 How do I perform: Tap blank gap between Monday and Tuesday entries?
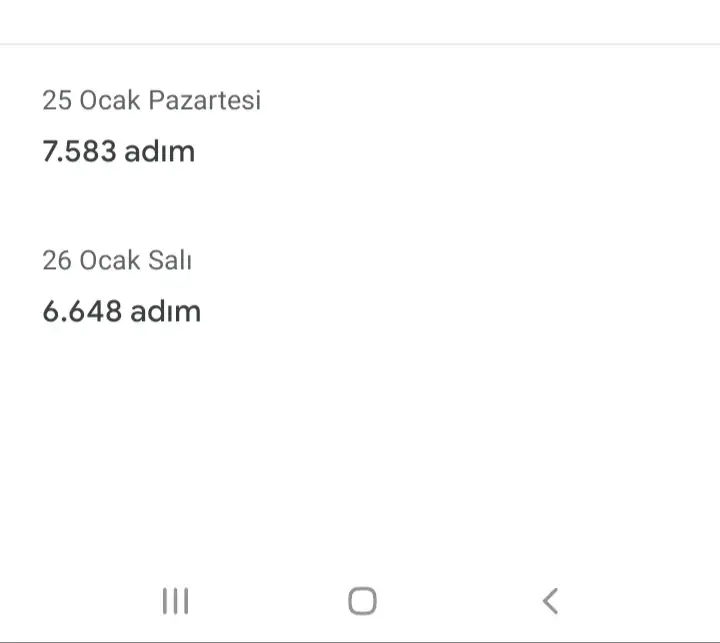[x=360, y=208]
